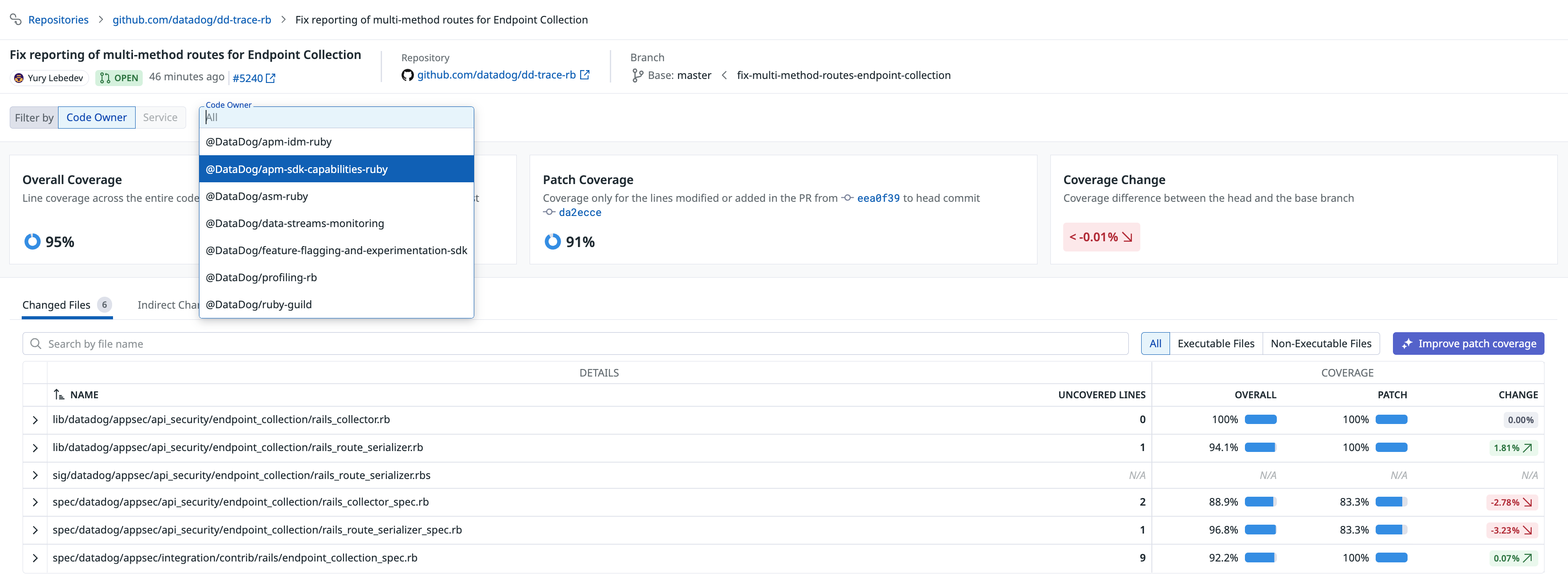Viewport: 1568px width, 581px height.
Task: Open repository external link icon
Action: [585, 75]
